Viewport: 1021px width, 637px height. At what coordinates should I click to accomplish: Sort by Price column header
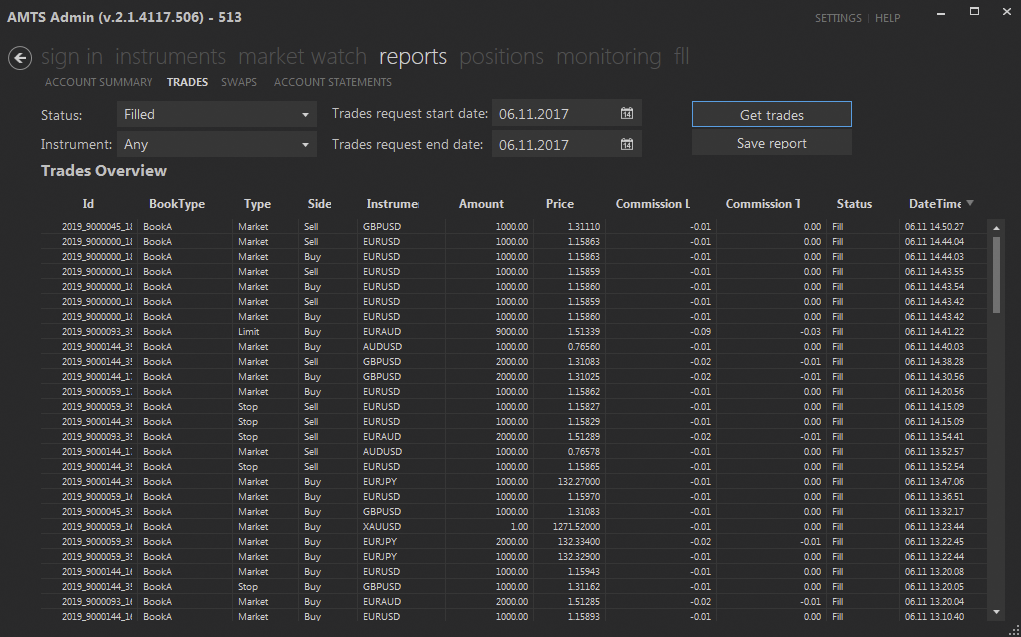[559, 204]
